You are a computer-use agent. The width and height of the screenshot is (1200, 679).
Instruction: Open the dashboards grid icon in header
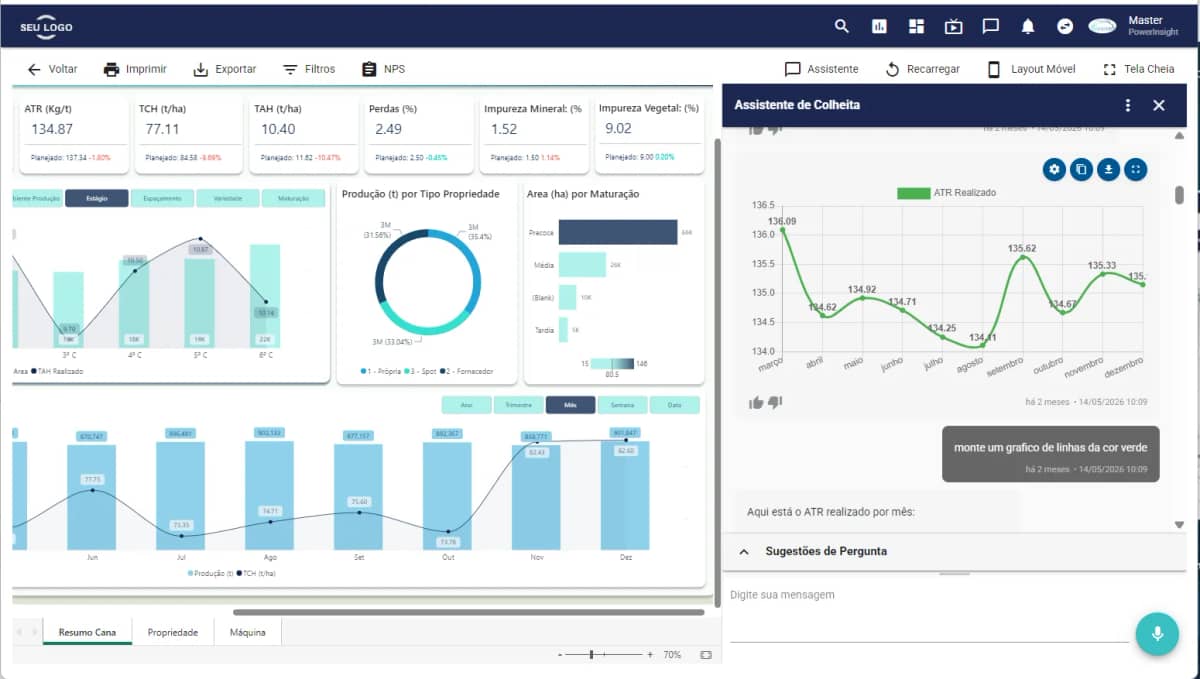pos(916,26)
